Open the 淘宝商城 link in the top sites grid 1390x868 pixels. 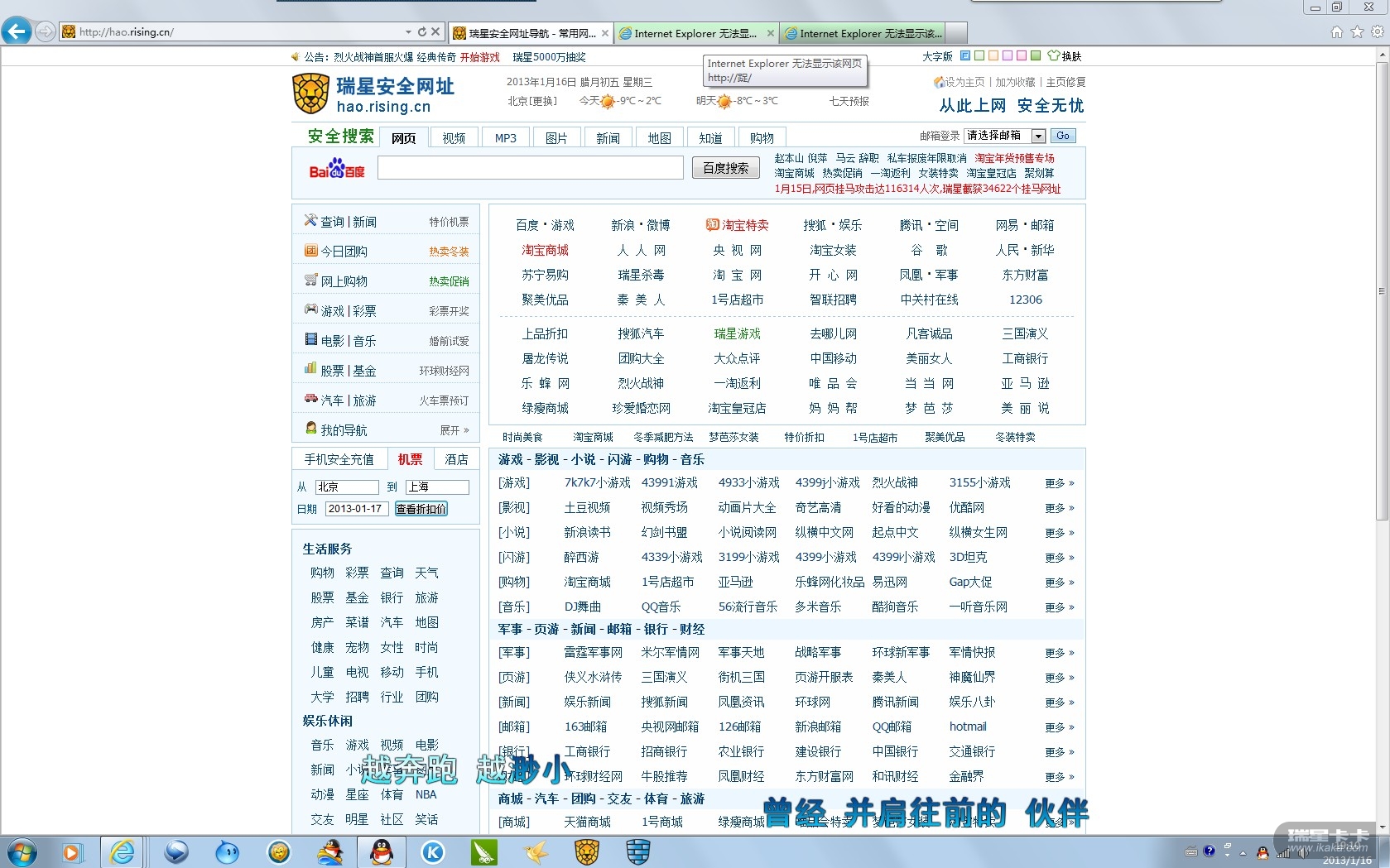pos(545,250)
